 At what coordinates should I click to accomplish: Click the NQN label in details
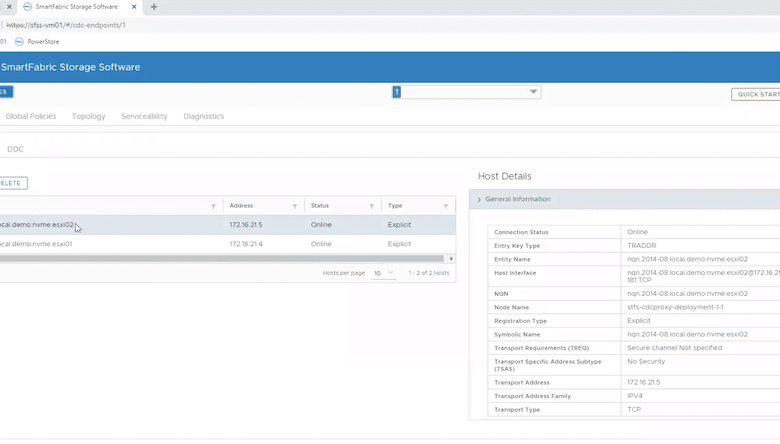point(501,294)
